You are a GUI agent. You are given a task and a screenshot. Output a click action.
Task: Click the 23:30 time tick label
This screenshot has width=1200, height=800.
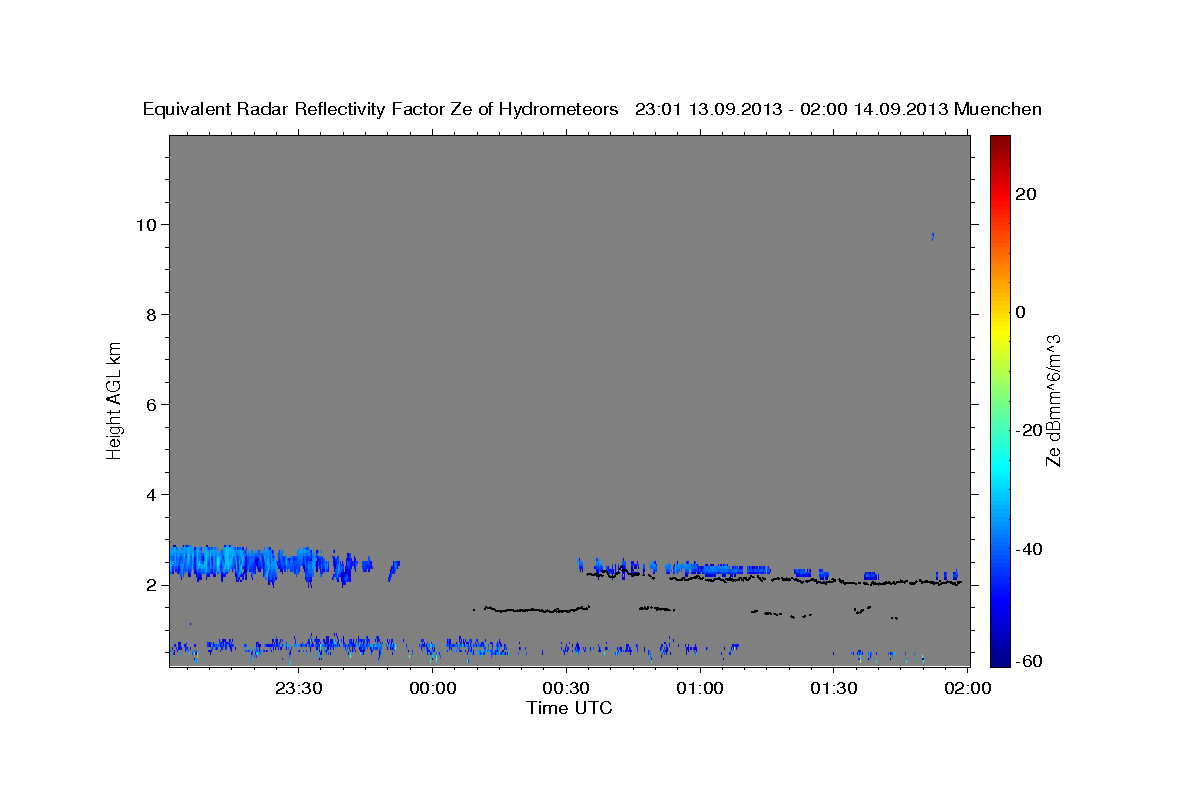tap(298, 689)
